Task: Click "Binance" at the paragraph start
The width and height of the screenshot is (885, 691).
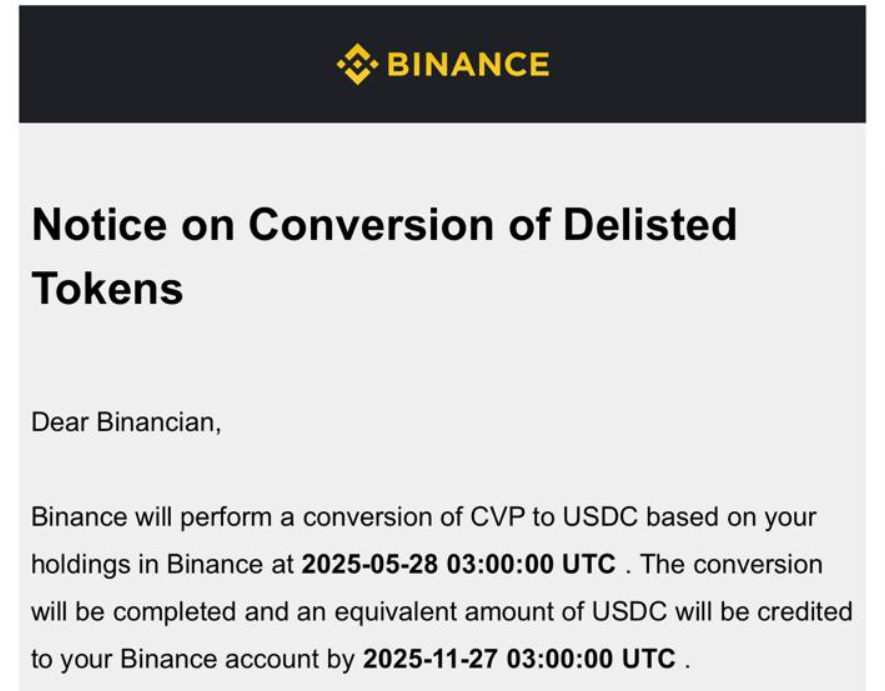Action: pos(79,517)
